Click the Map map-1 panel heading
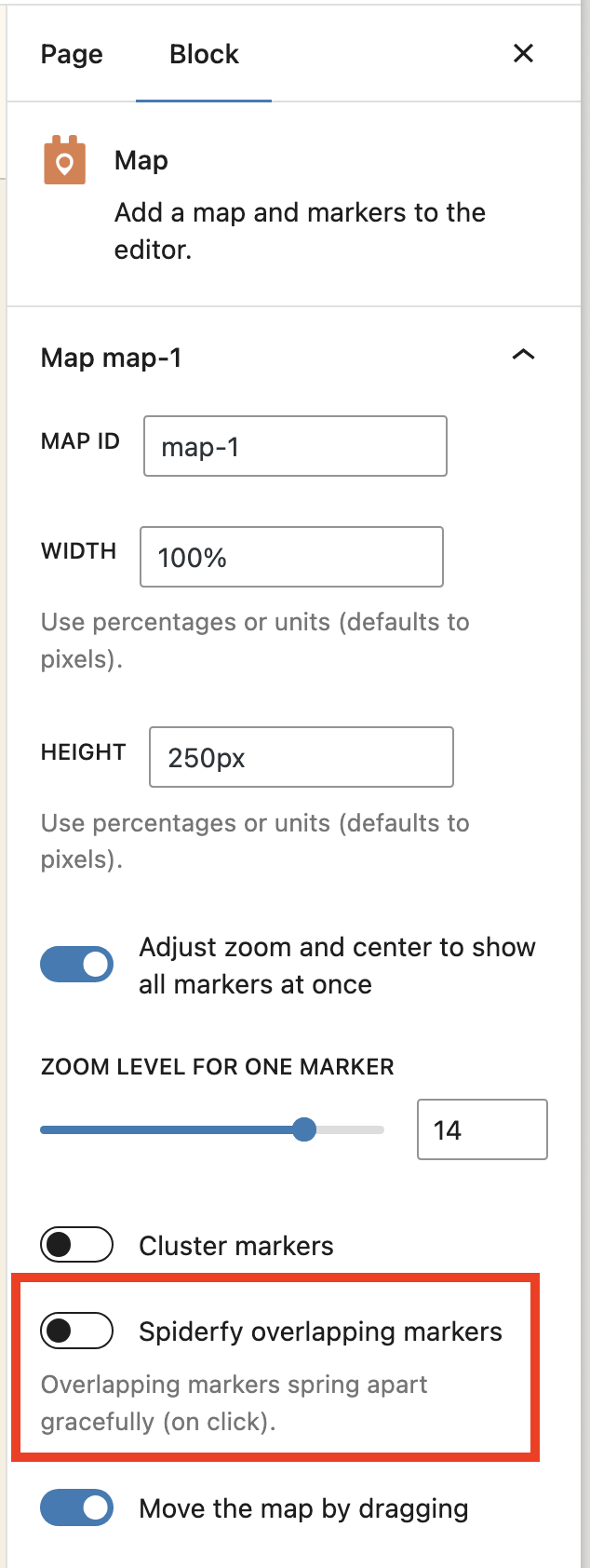 (x=112, y=358)
